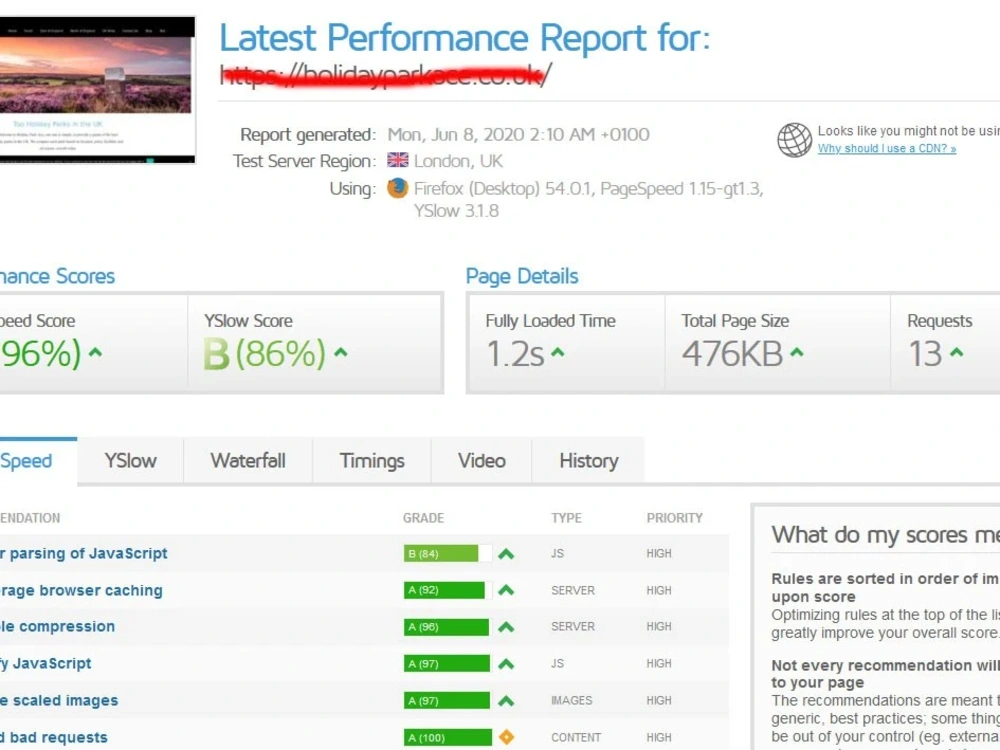This screenshot has width=1000, height=750.
Task: Click the 'Page Details' heading
Action: (x=522, y=276)
